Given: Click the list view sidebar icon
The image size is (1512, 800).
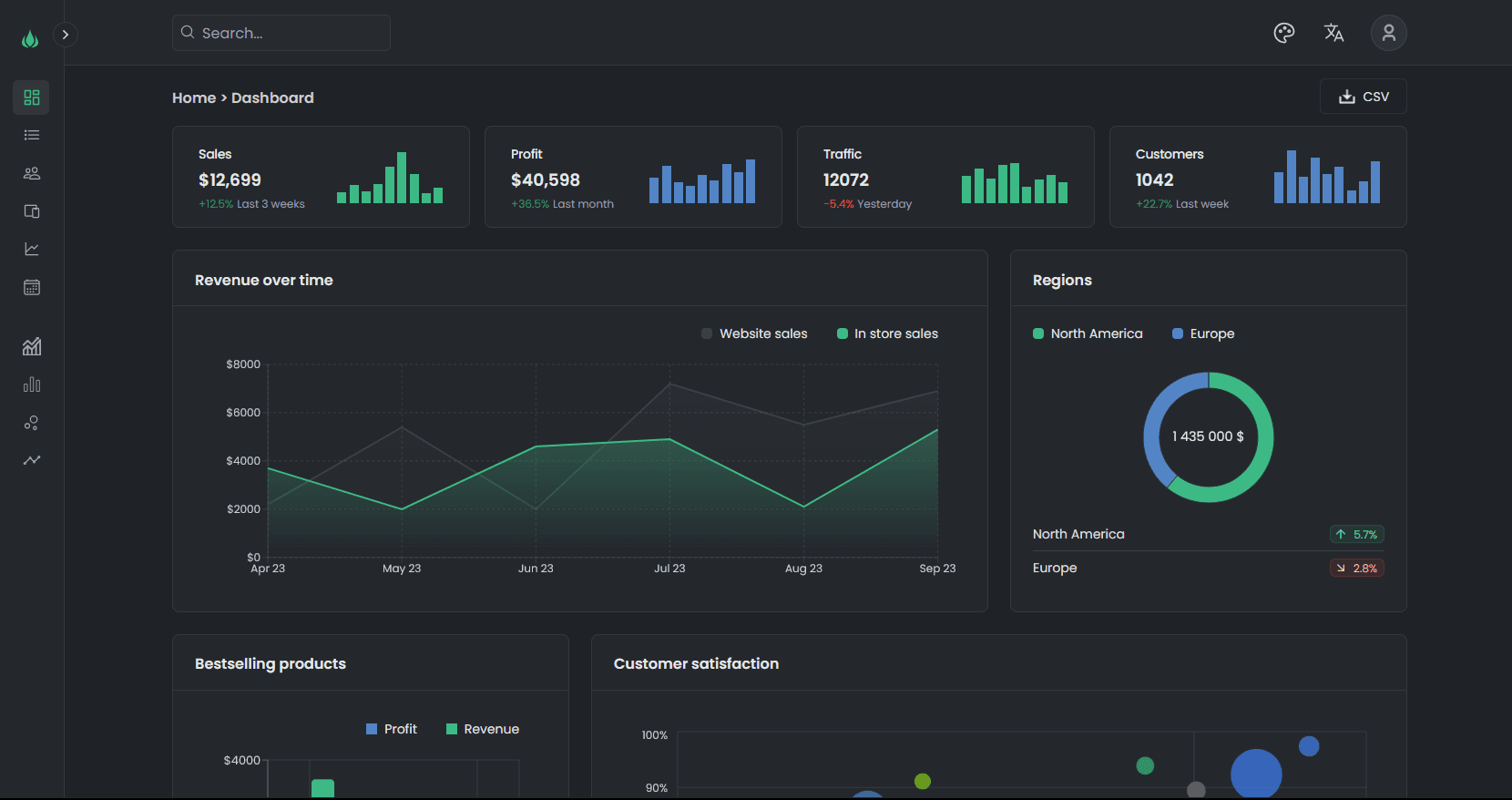Looking at the screenshot, I should [x=32, y=135].
